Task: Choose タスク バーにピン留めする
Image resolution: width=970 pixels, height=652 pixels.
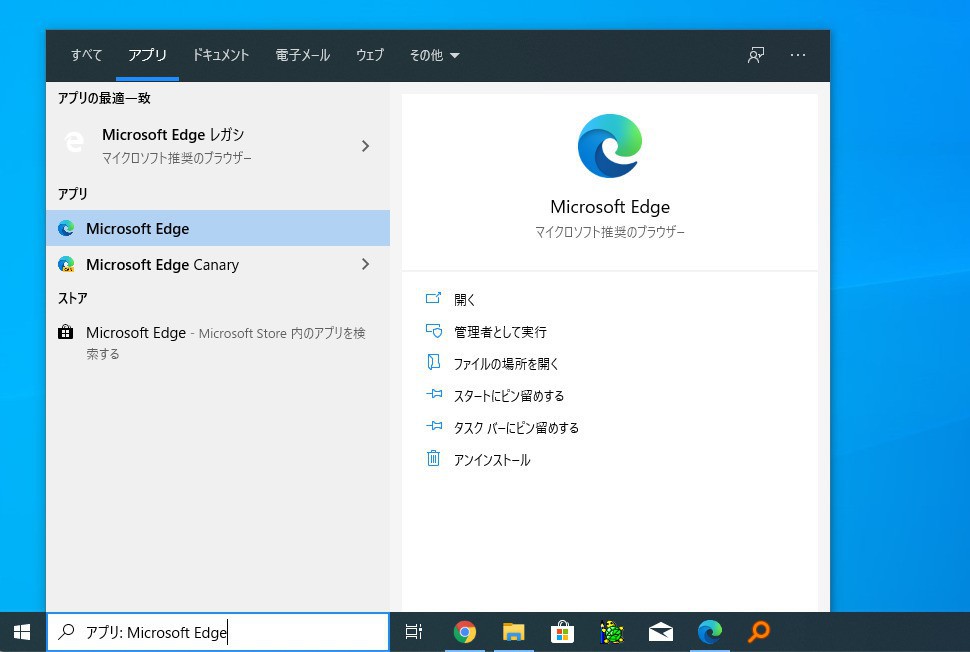Action: [x=516, y=428]
